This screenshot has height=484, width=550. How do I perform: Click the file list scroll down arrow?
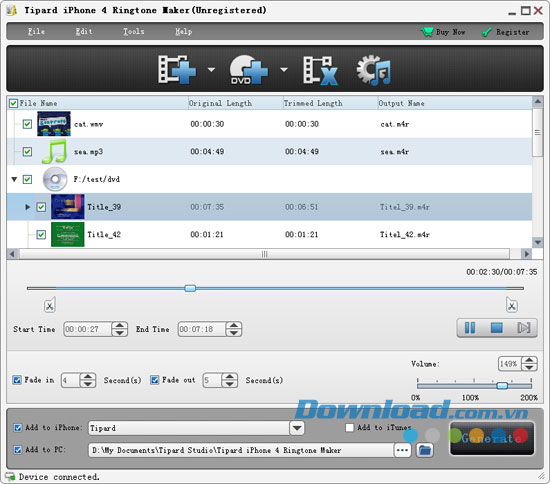point(537,242)
